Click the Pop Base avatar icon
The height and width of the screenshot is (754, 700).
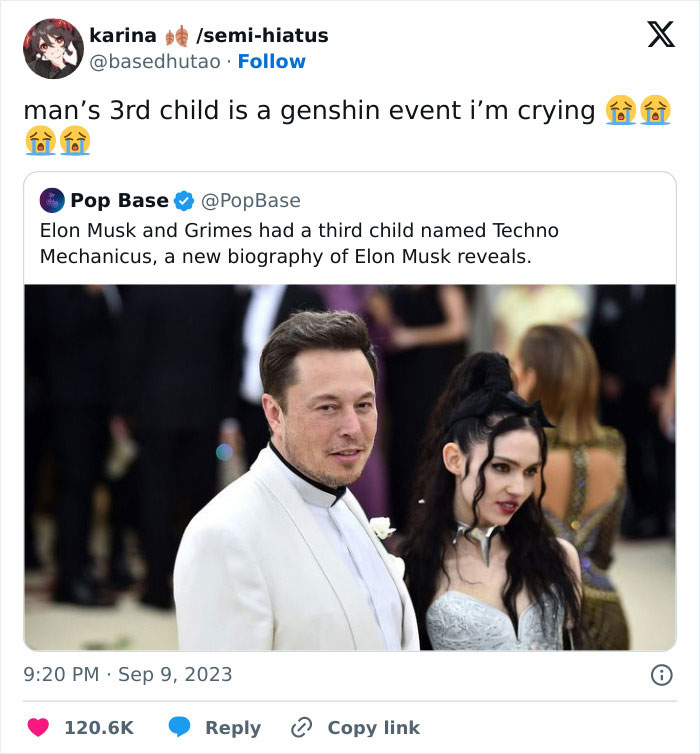coord(52,201)
